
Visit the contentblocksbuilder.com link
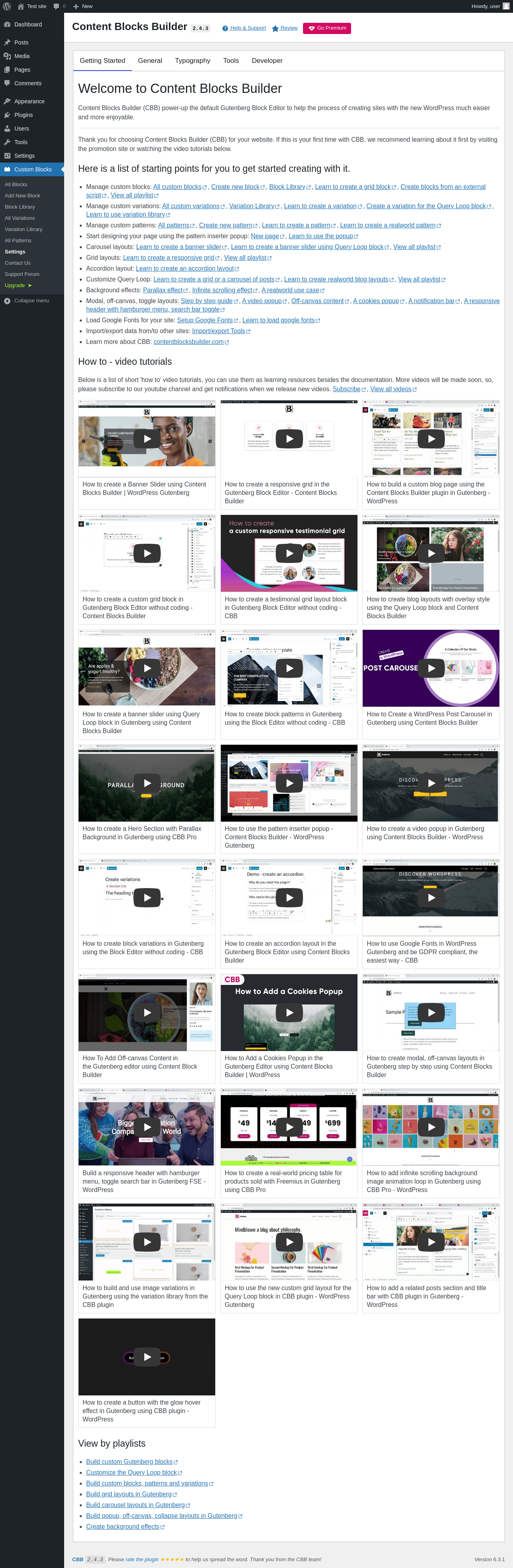click(191, 342)
